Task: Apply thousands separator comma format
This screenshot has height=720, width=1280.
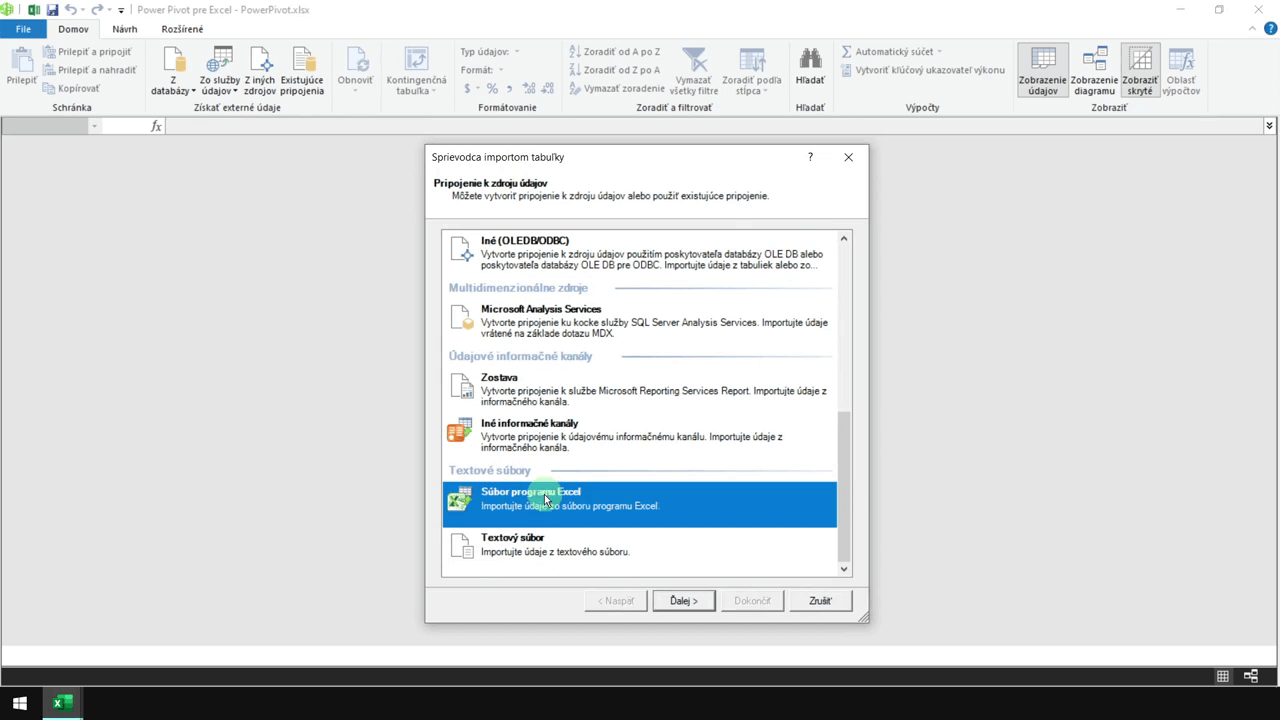Action: 510,89
